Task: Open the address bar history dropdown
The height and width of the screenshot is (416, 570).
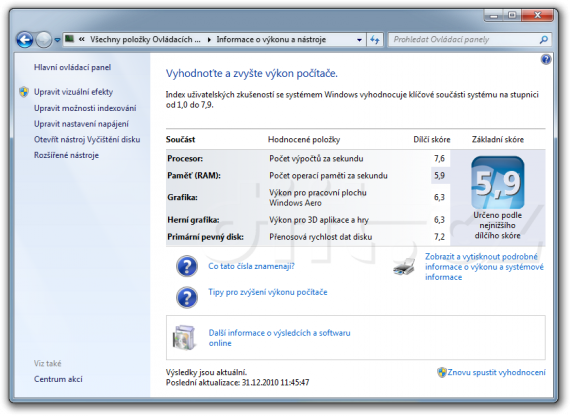Action: [x=359, y=40]
